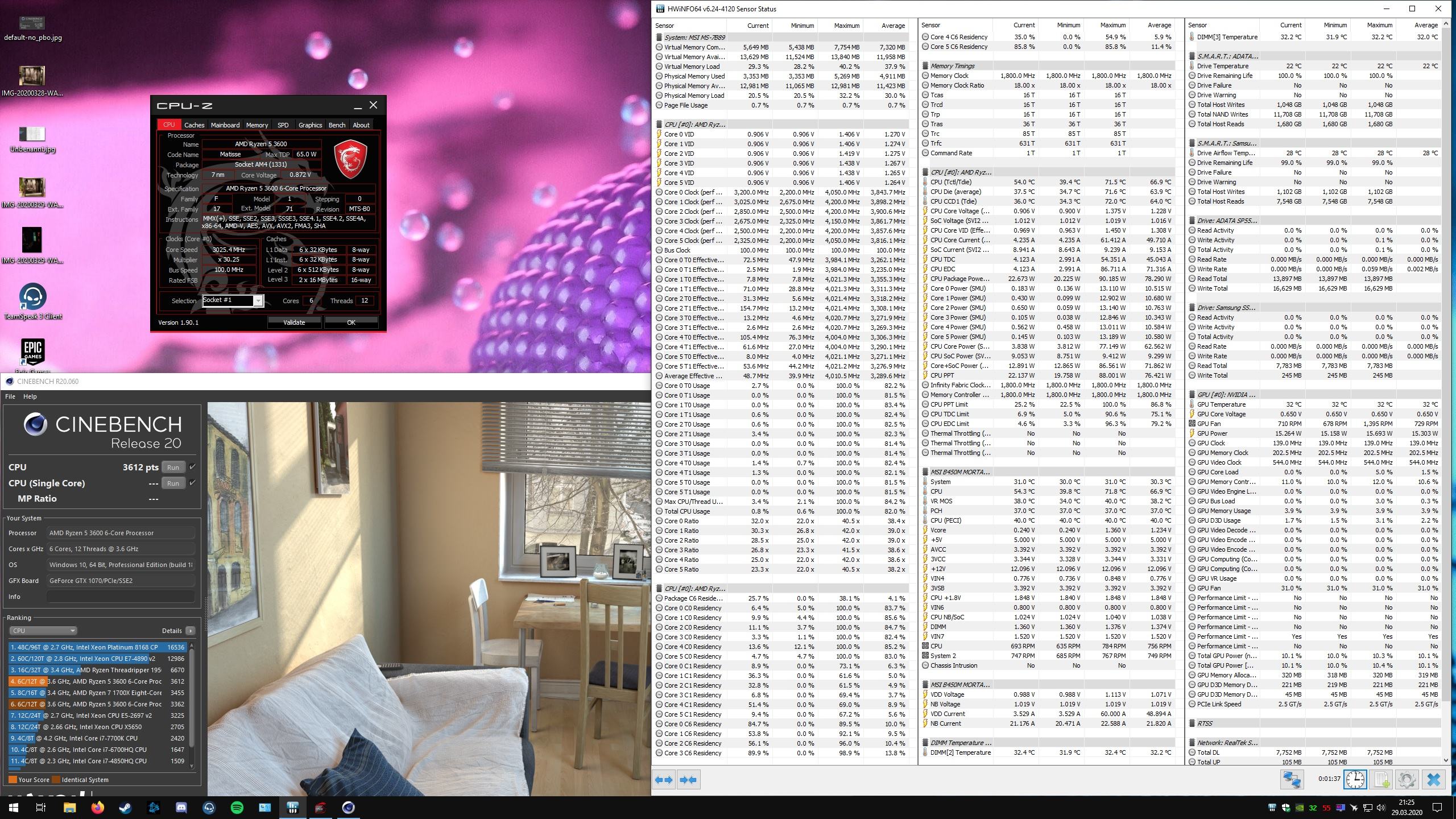Open Cinebench ranking CPU dropdown
Screen dimensions: 1456x819
click(x=43, y=630)
